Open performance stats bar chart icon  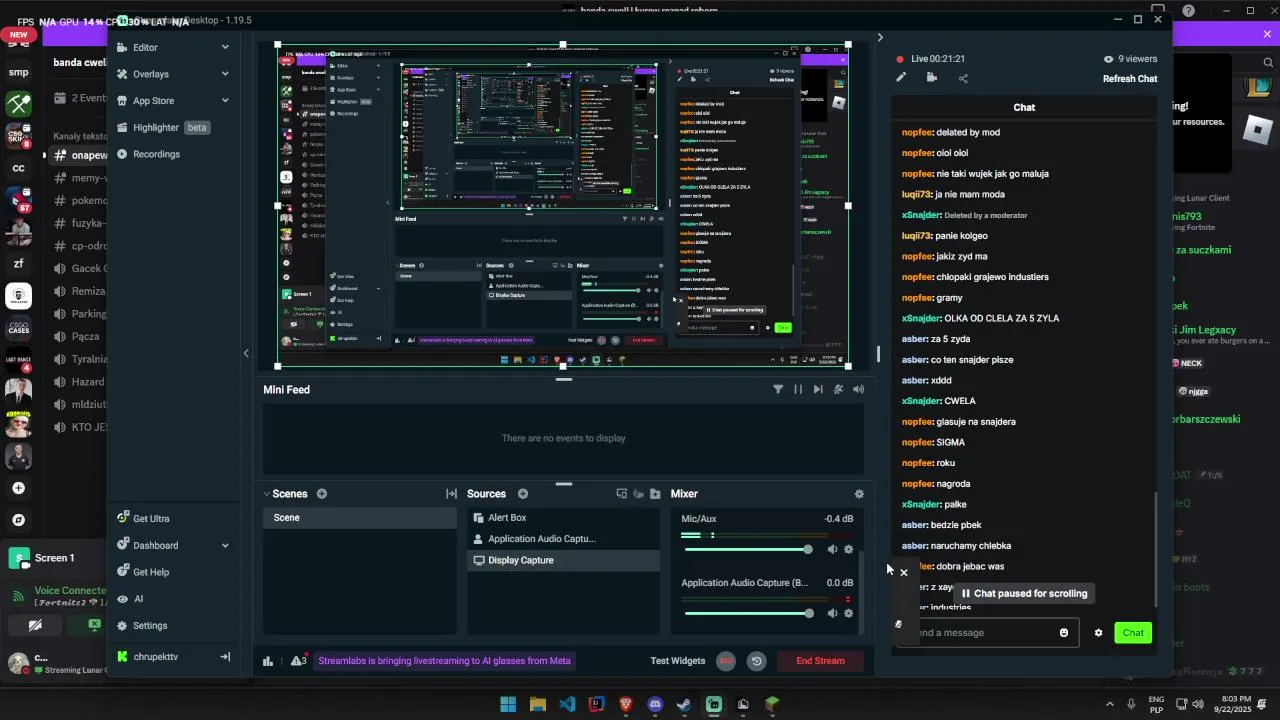(x=268, y=661)
